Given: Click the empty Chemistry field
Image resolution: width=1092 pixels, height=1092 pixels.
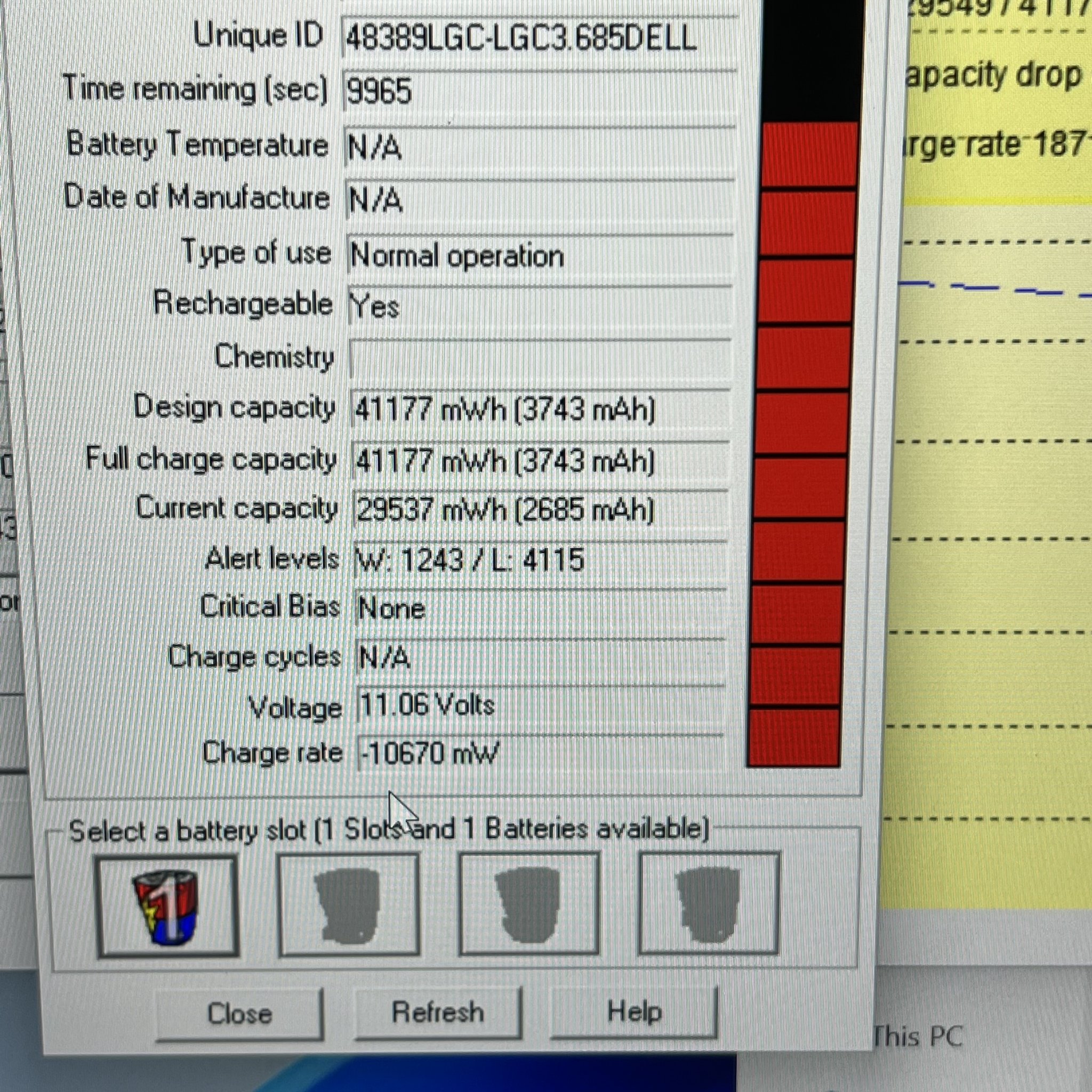Looking at the screenshot, I should pos(539,358).
